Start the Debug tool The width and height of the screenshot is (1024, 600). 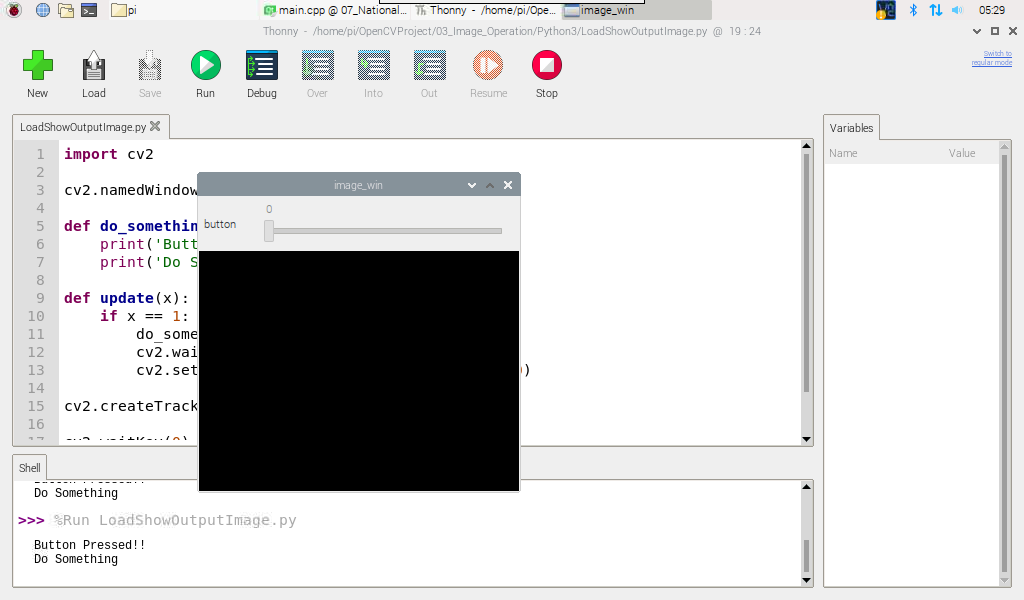pos(262,65)
